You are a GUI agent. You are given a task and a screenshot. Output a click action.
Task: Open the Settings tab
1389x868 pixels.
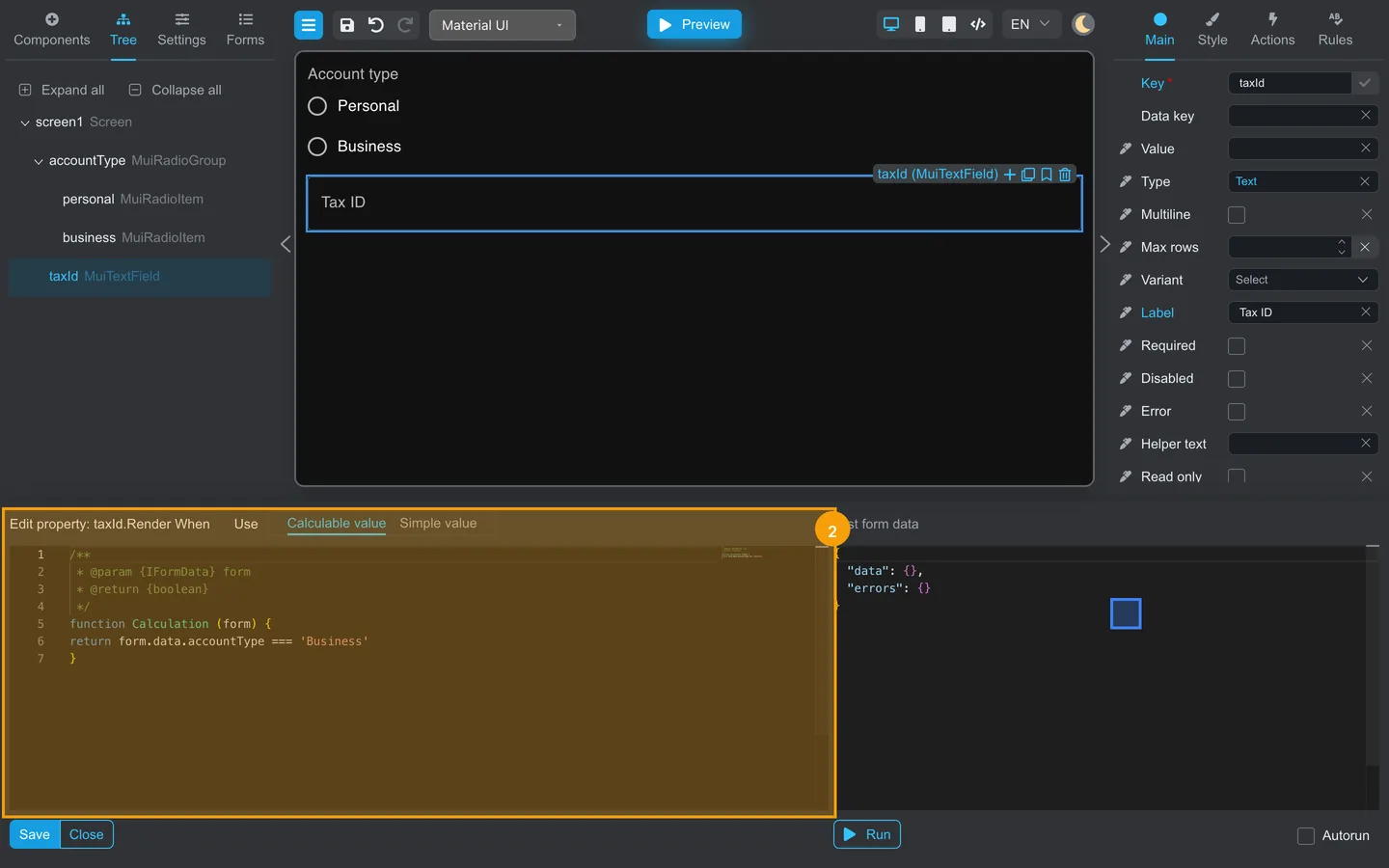click(x=181, y=30)
